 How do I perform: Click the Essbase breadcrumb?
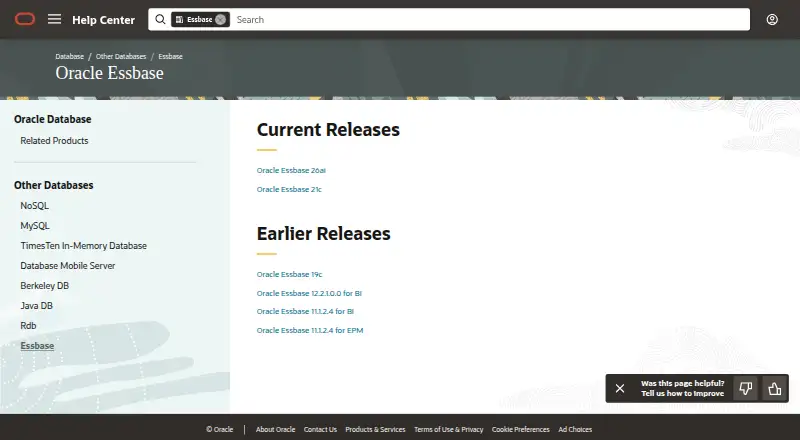170,56
